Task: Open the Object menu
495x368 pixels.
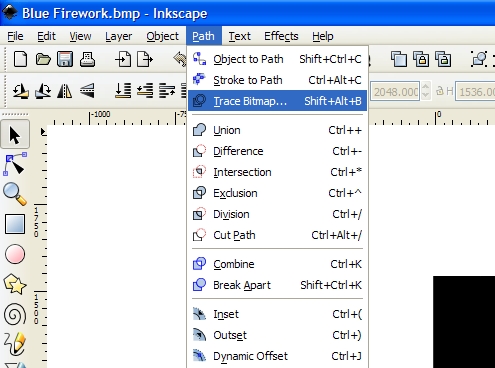Action: tap(162, 36)
